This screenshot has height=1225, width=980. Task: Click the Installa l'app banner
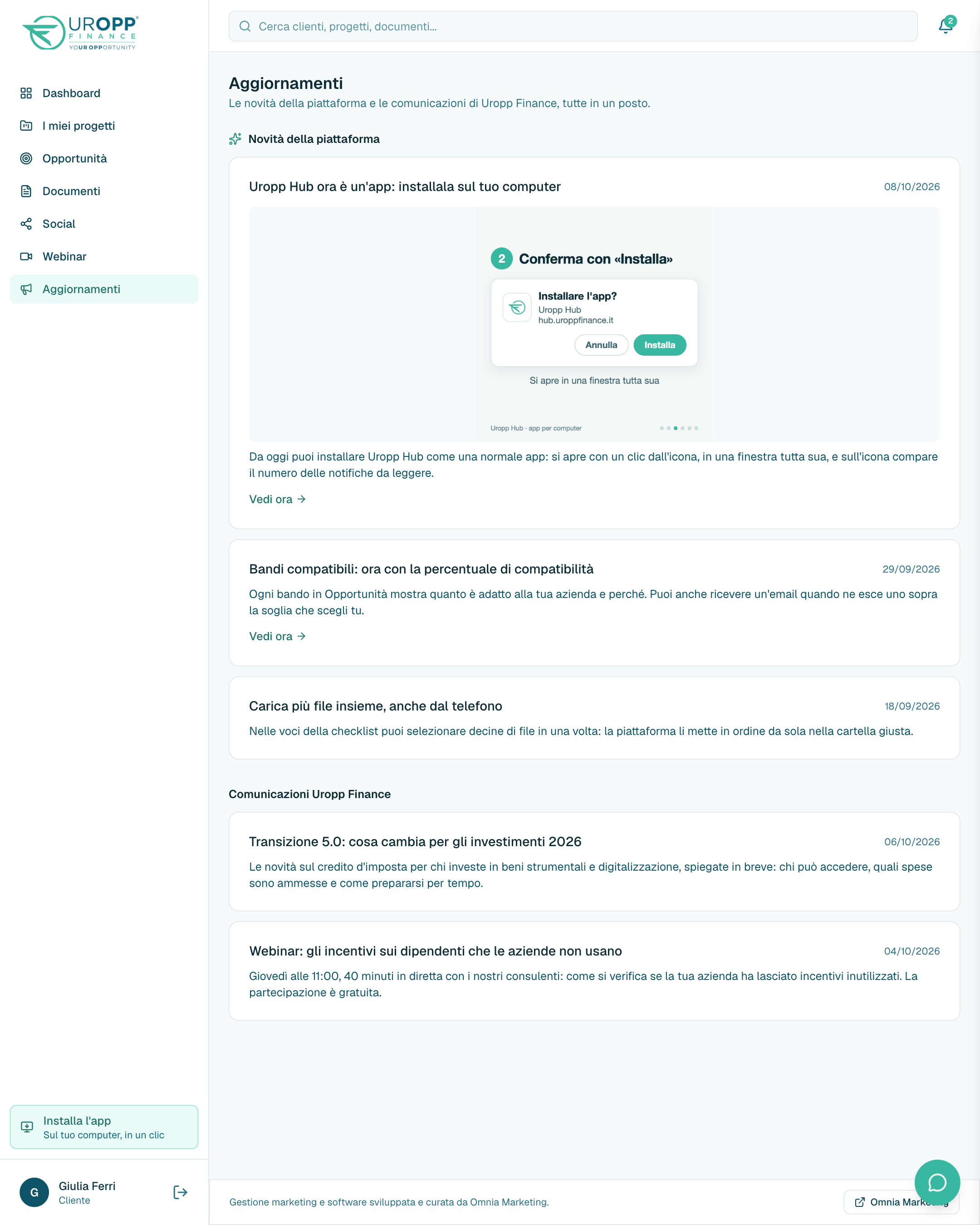[104, 1127]
